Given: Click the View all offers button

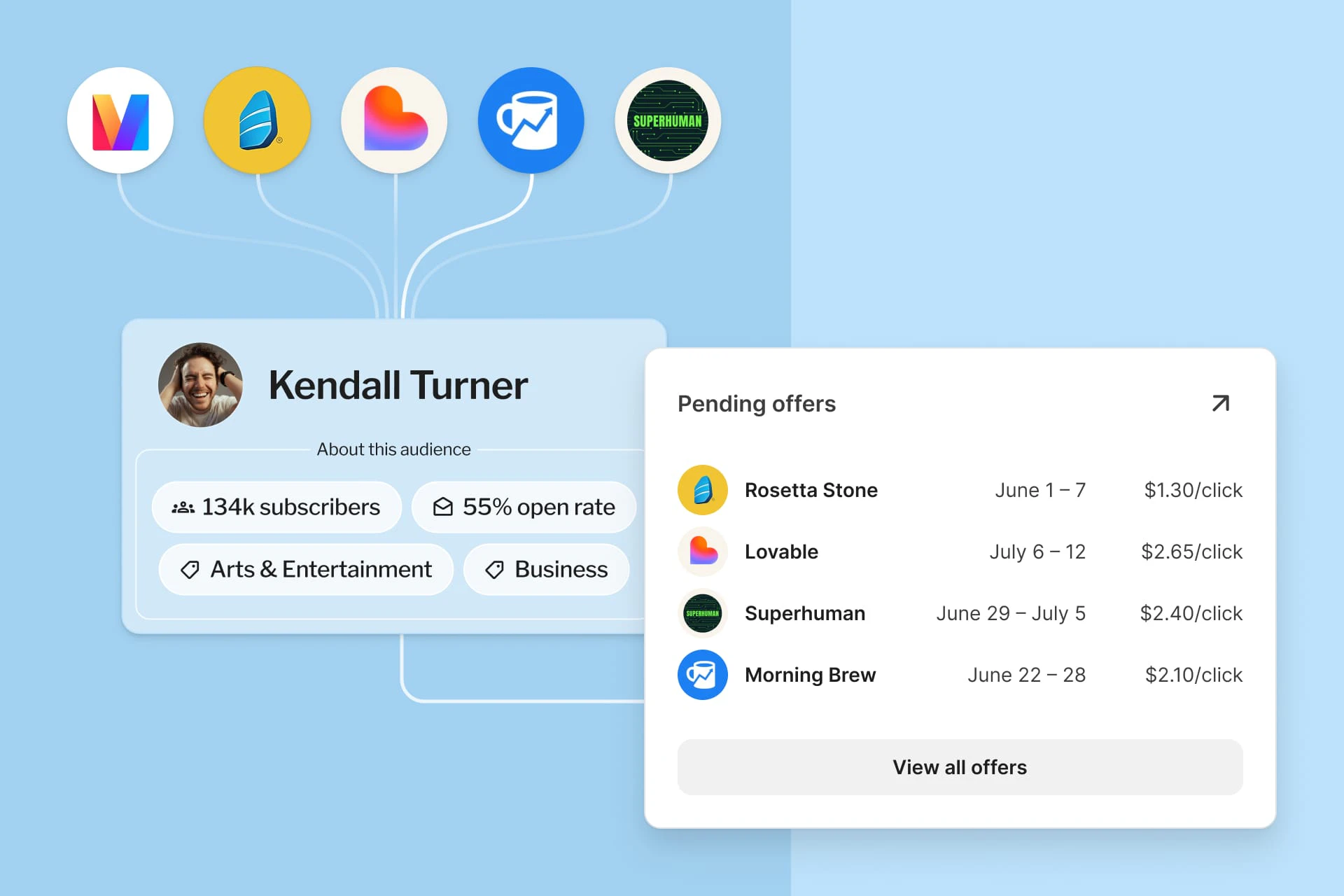Looking at the screenshot, I should click(960, 767).
